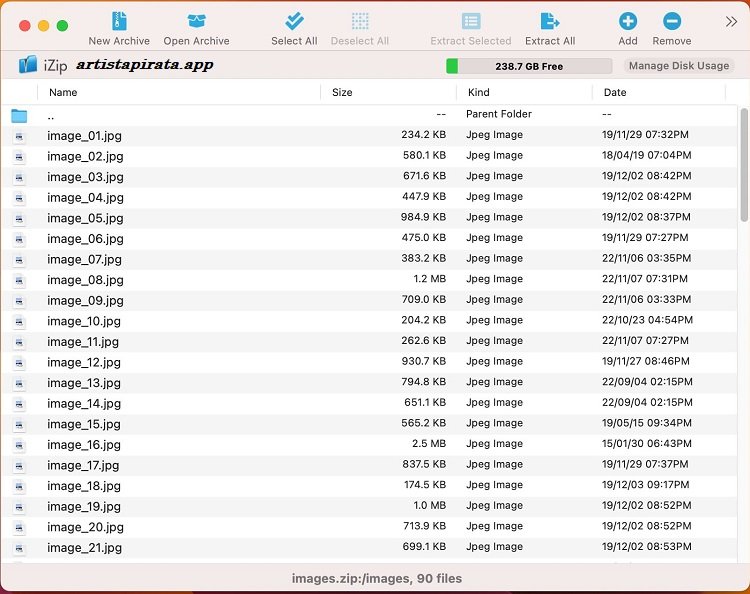The width and height of the screenshot is (750, 594).
Task: Click the file icon for image_14.jpg
Action: 19,404
